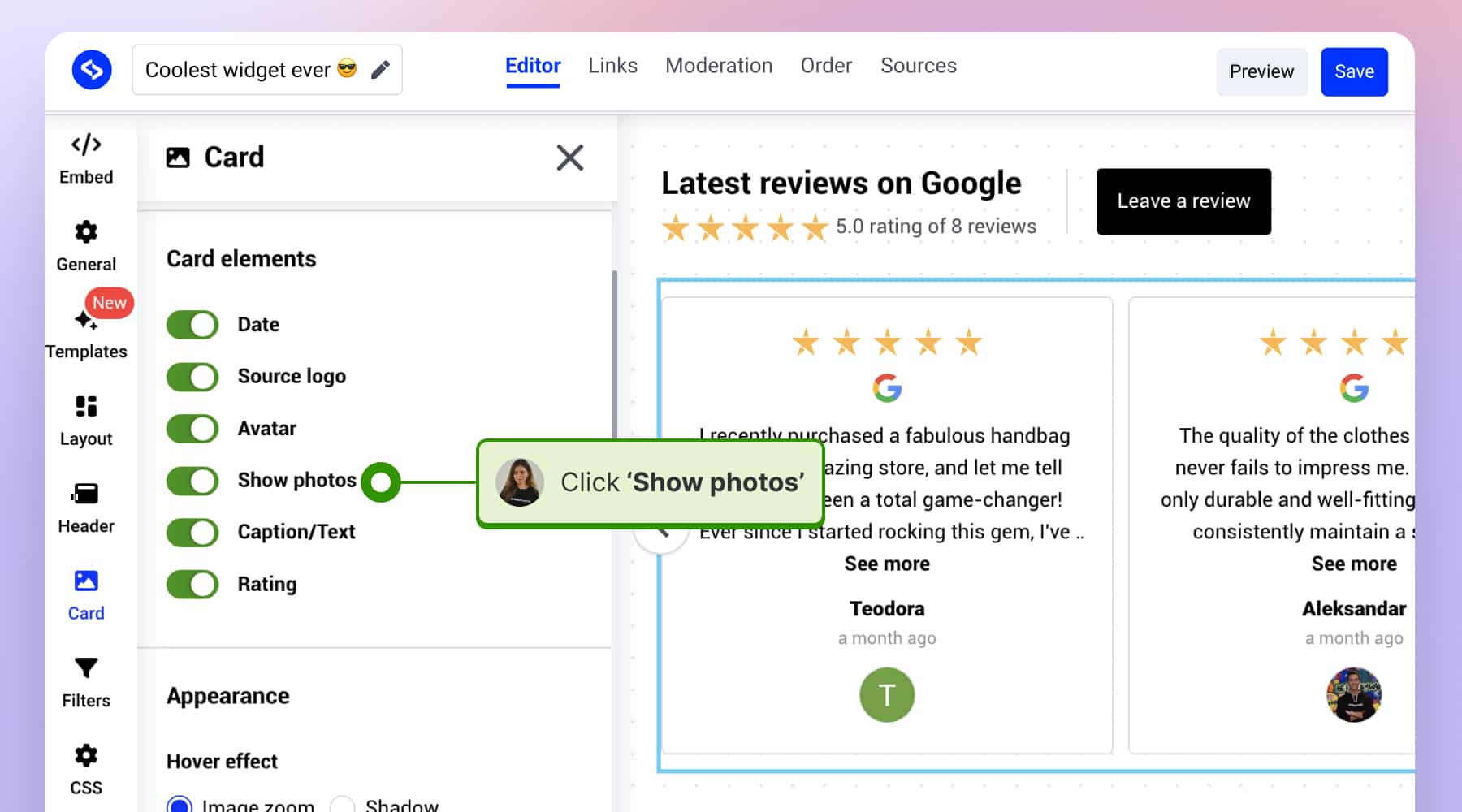
Task: Expand Aleksandar's review with See more
Action: pos(1354,564)
